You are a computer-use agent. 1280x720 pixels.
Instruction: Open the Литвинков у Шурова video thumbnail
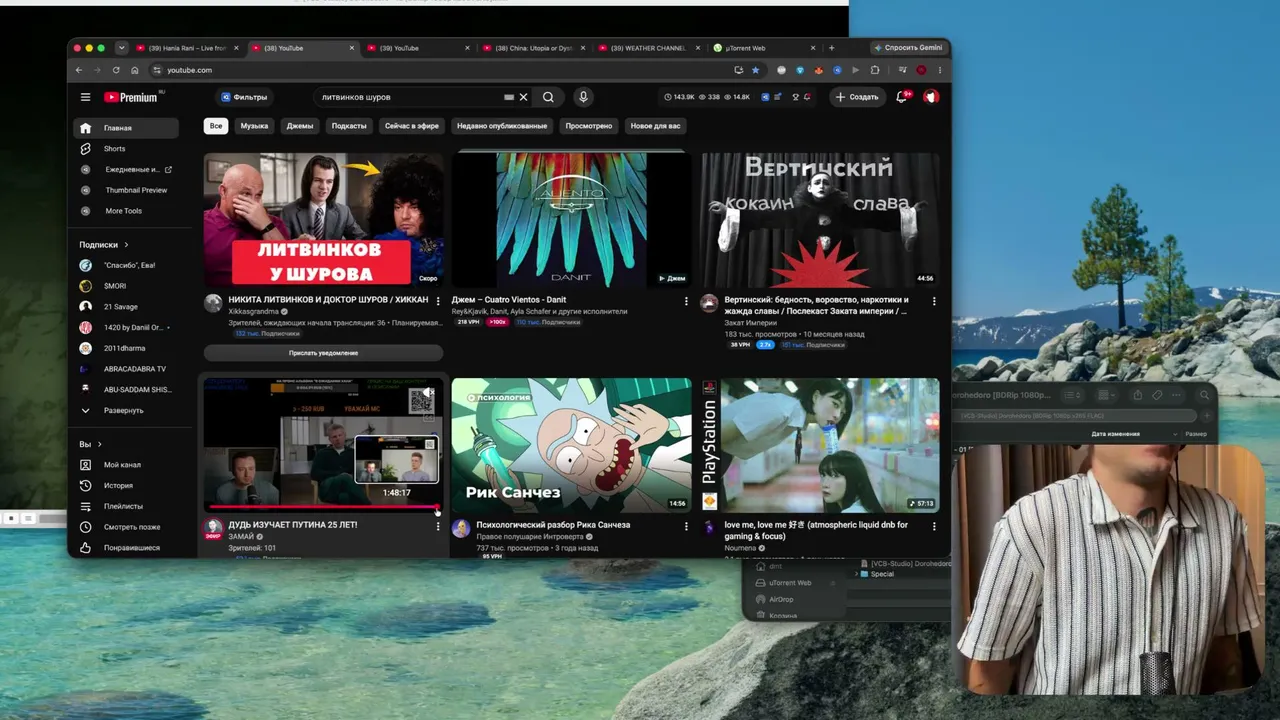point(323,220)
